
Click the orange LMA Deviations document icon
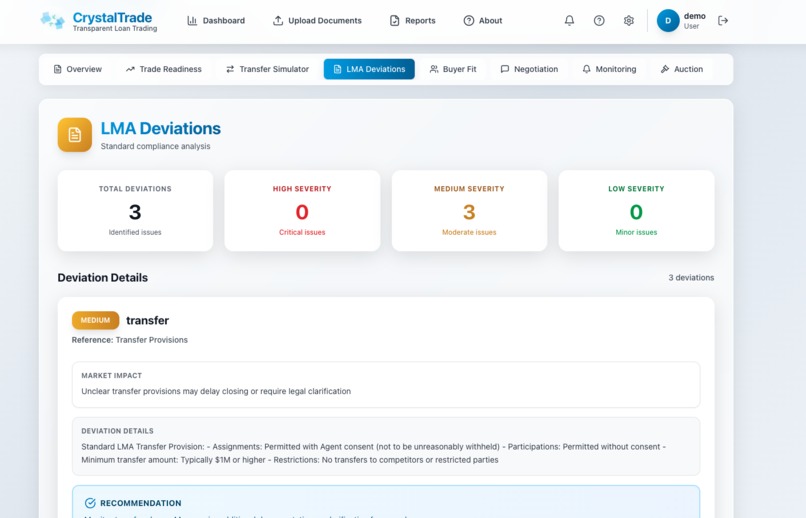coord(75,135)
